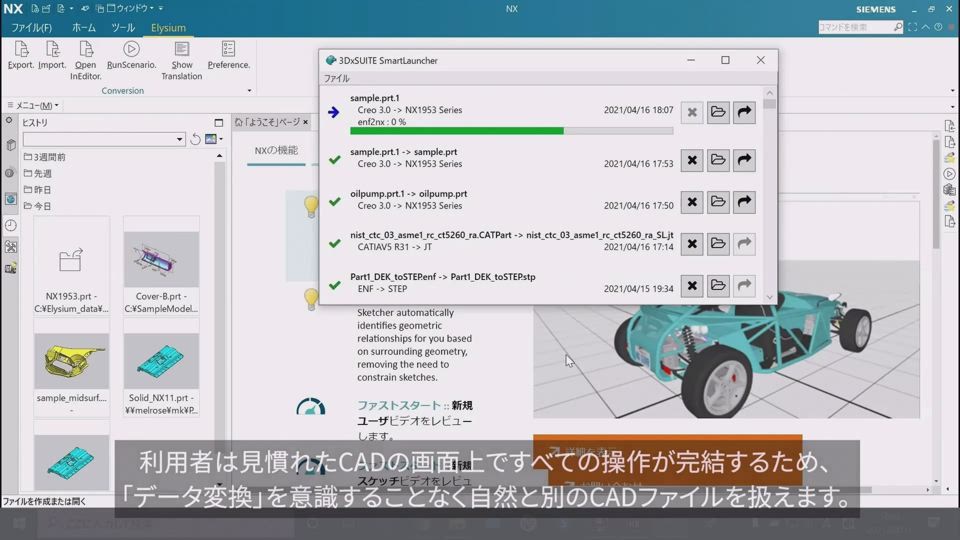The width and height of the screenshot is (960, 540).
Task: Delete the nist_ctc_03 CATPart conversion entry
Action: click(692, 244)
